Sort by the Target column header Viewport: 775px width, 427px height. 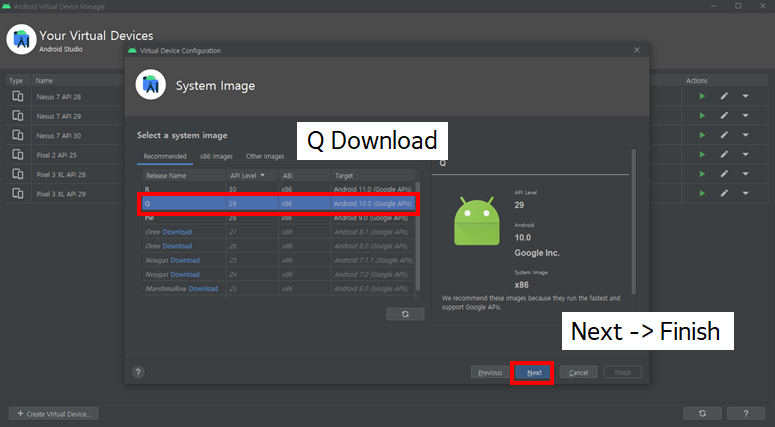375,175
